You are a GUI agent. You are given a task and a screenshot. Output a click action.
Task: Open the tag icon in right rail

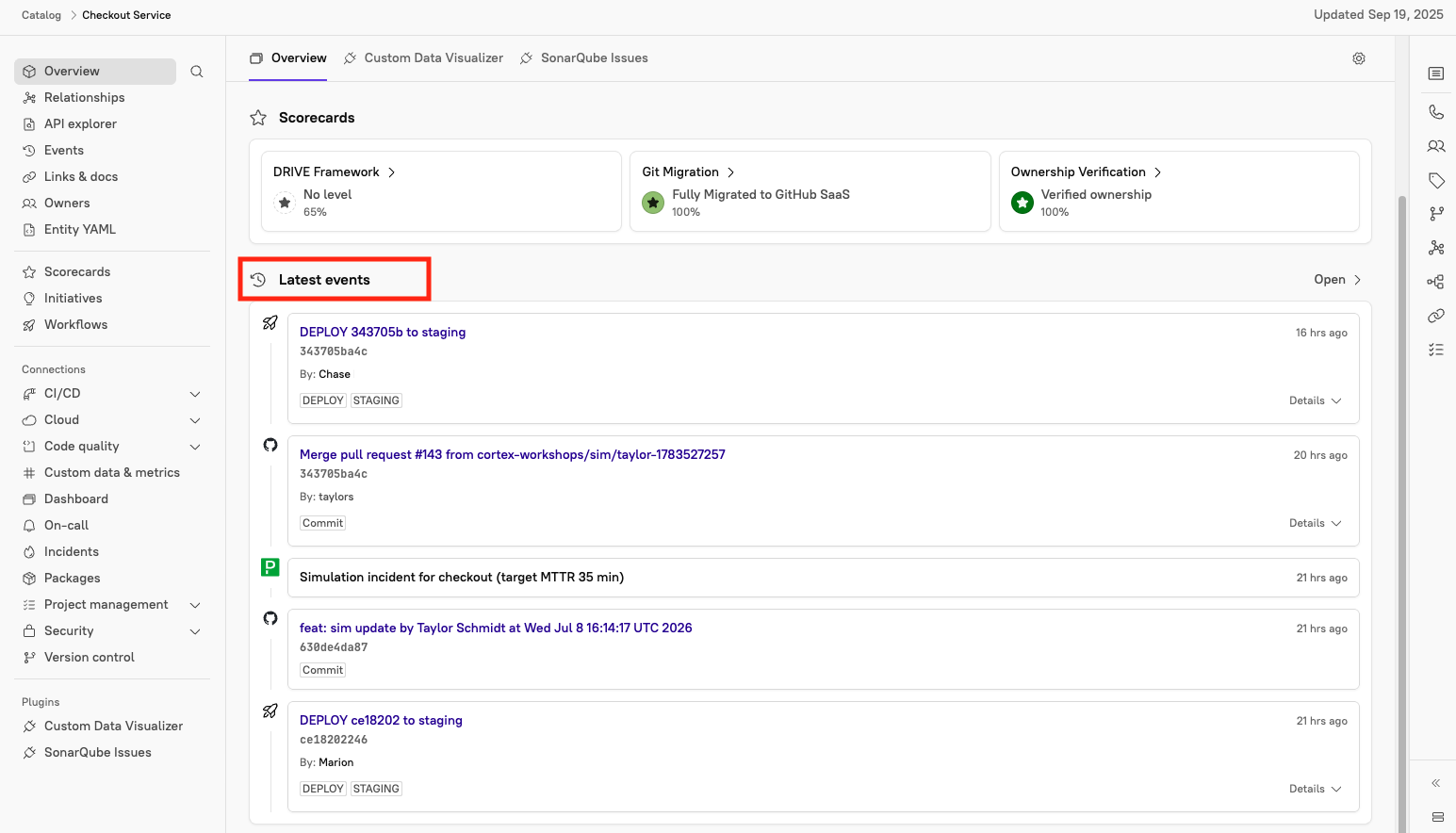click(x=1436, y=180)
